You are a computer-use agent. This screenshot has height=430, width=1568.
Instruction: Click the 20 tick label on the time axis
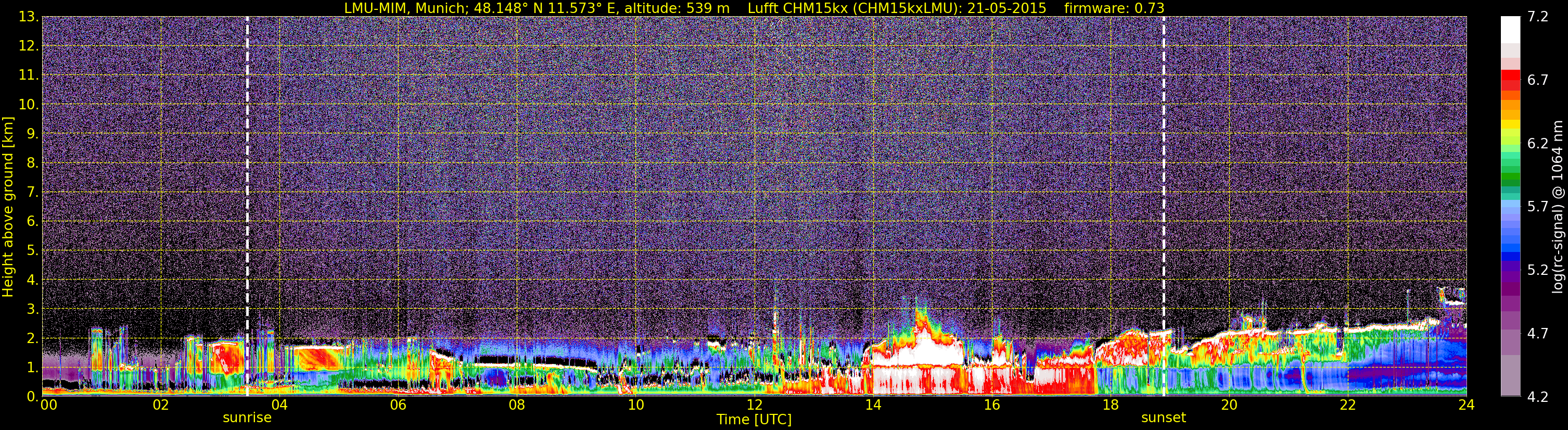[1229, 405]
